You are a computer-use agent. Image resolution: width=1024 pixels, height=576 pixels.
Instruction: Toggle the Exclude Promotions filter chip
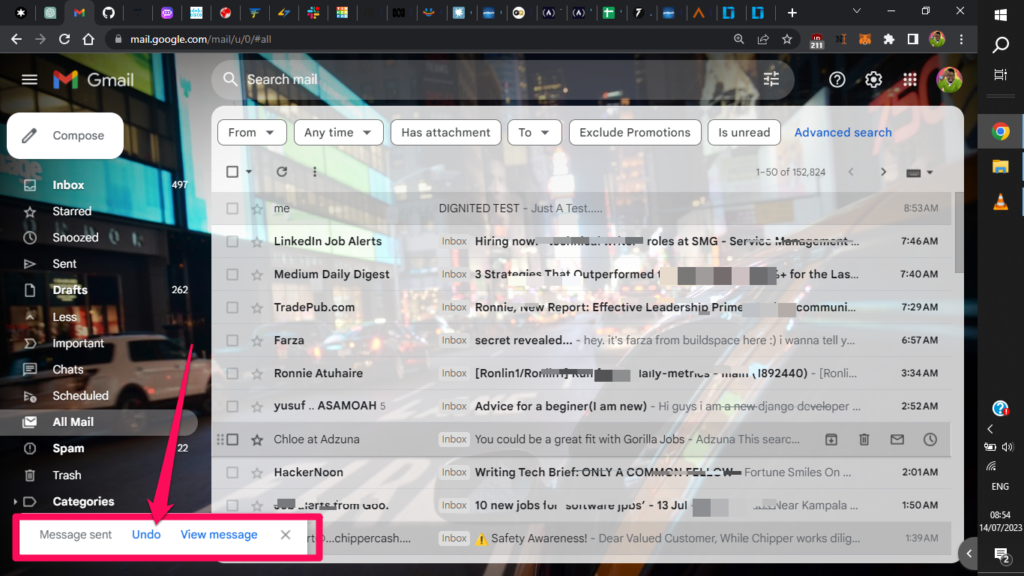[635, 133]
